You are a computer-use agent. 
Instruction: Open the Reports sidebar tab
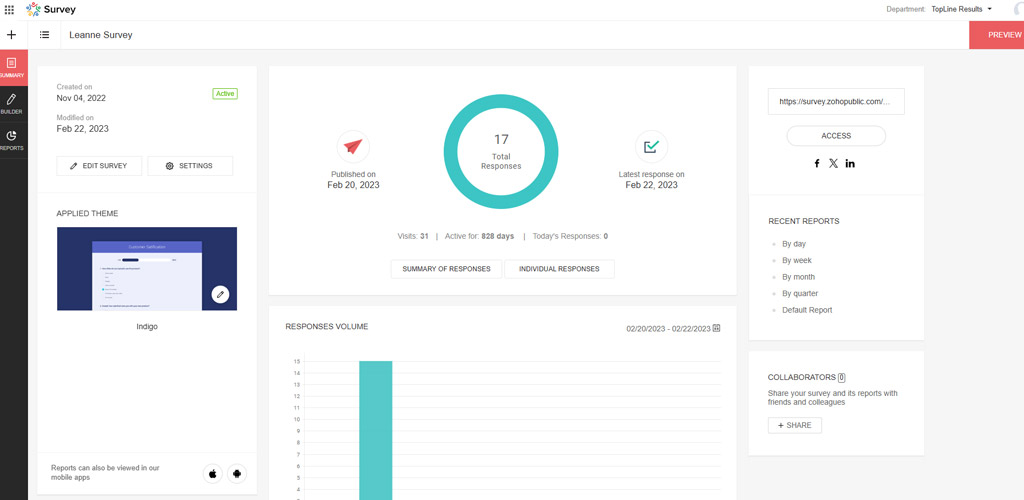[x=12, y=140]
